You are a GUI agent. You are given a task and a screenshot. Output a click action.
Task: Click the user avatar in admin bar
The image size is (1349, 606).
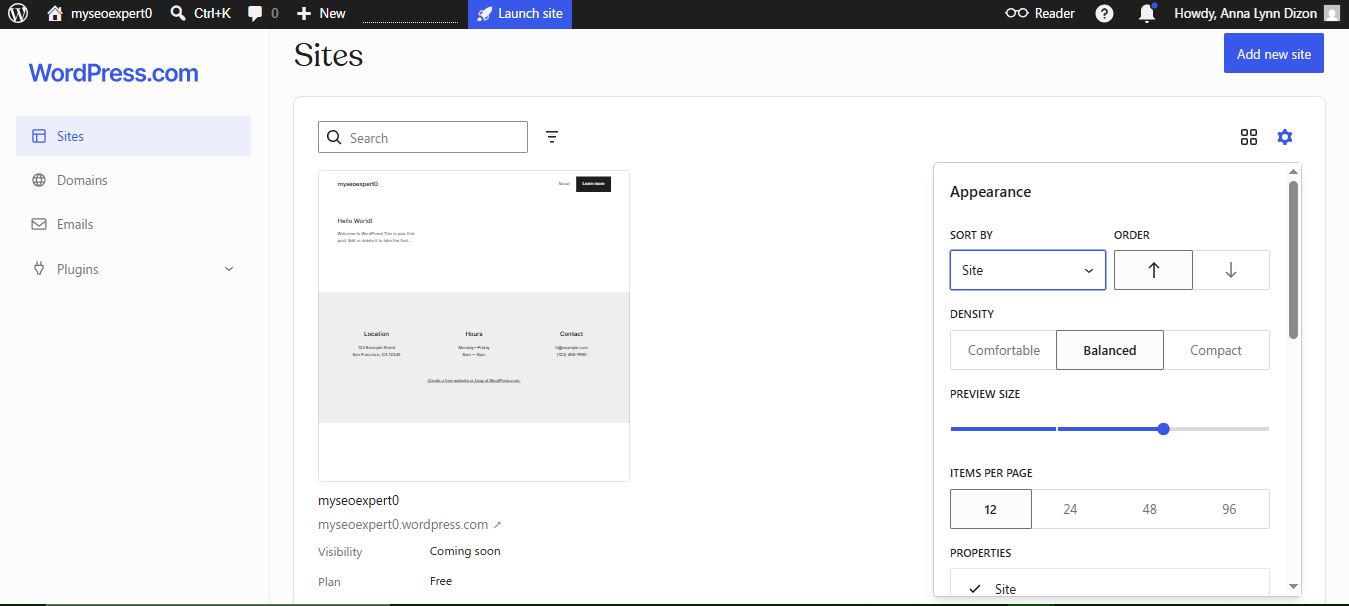coord(1331,14)
